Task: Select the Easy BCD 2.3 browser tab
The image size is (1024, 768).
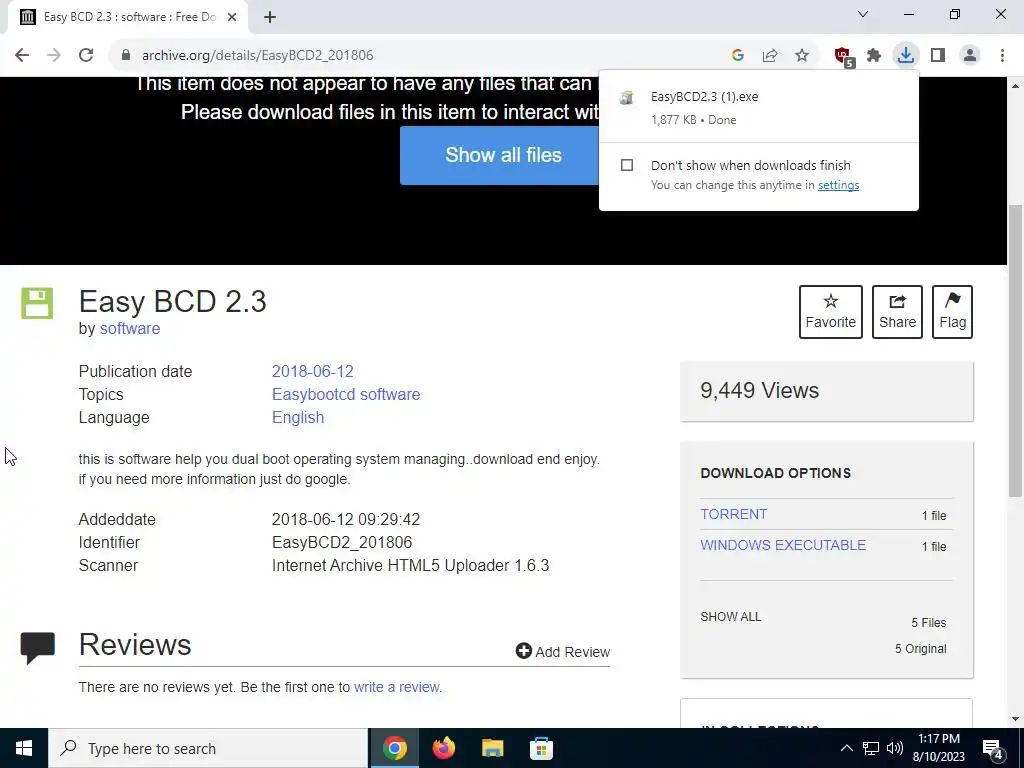Action: (128, 17)
